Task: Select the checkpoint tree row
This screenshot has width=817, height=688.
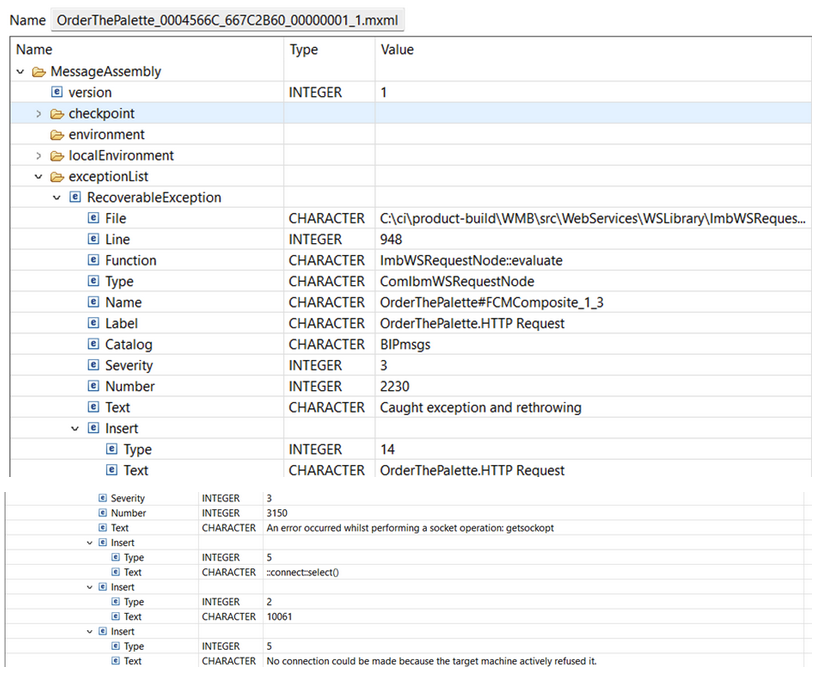Action: [411, 114]
